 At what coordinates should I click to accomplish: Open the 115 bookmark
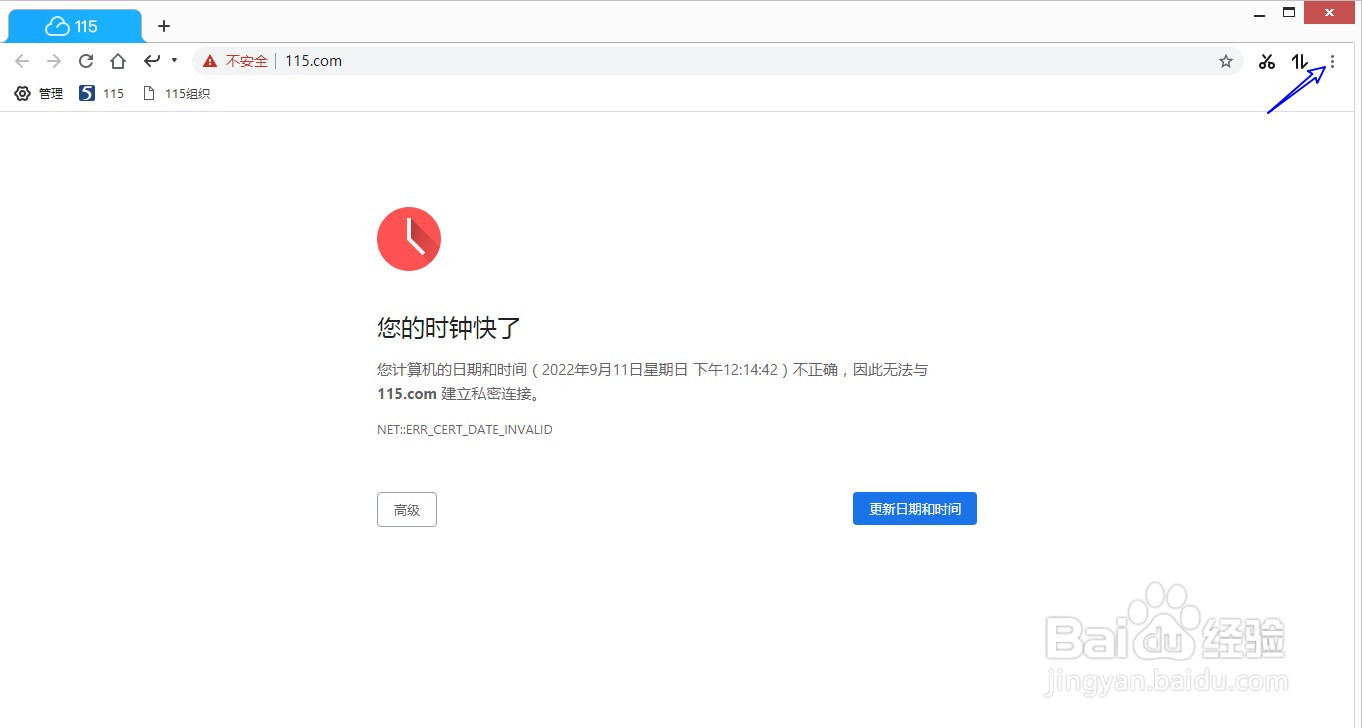tap(101, 93)
